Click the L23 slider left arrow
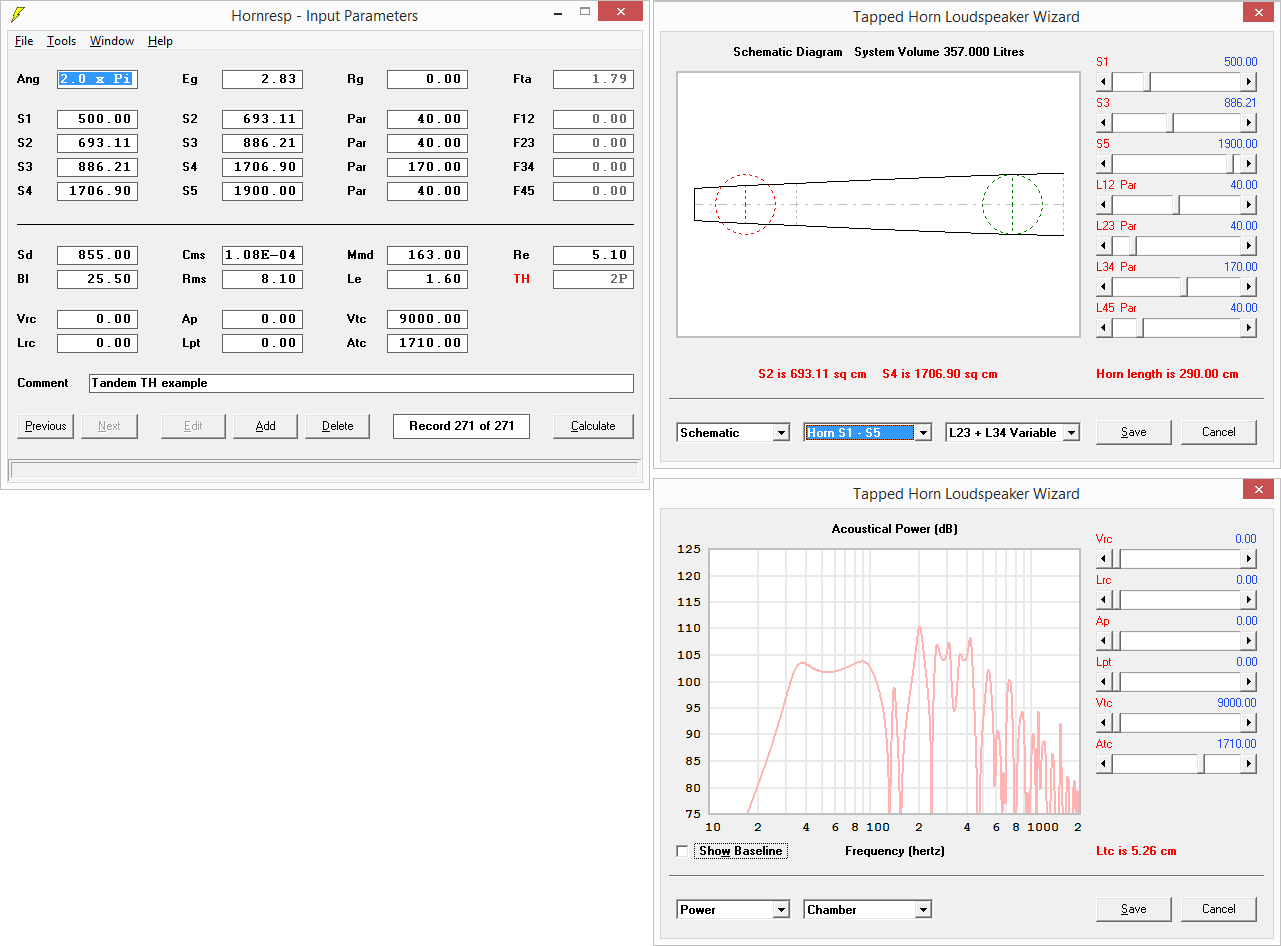The image size is (1281, 946). 1105,246
